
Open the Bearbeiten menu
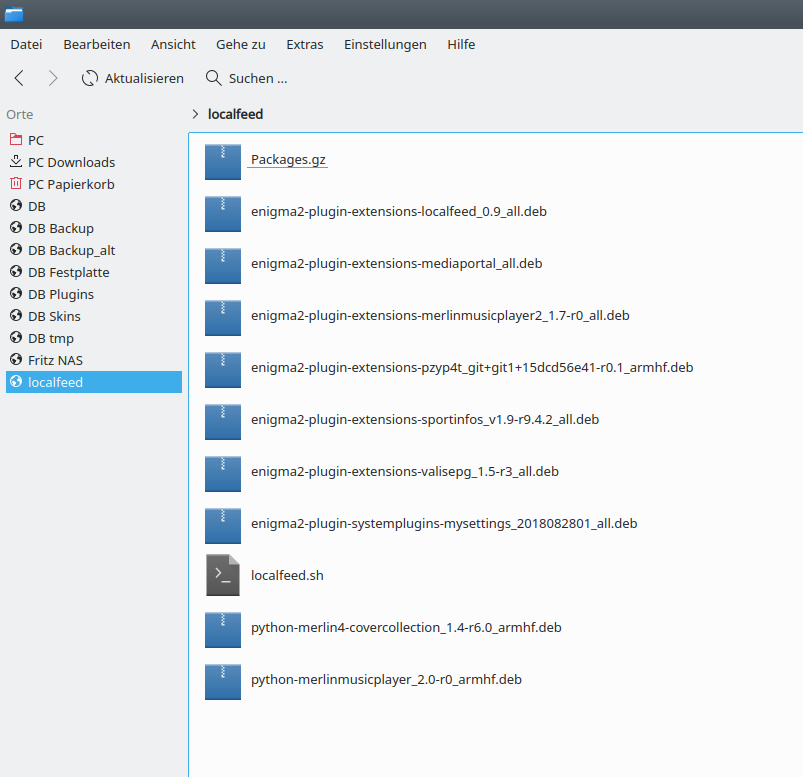click(97, 45)
